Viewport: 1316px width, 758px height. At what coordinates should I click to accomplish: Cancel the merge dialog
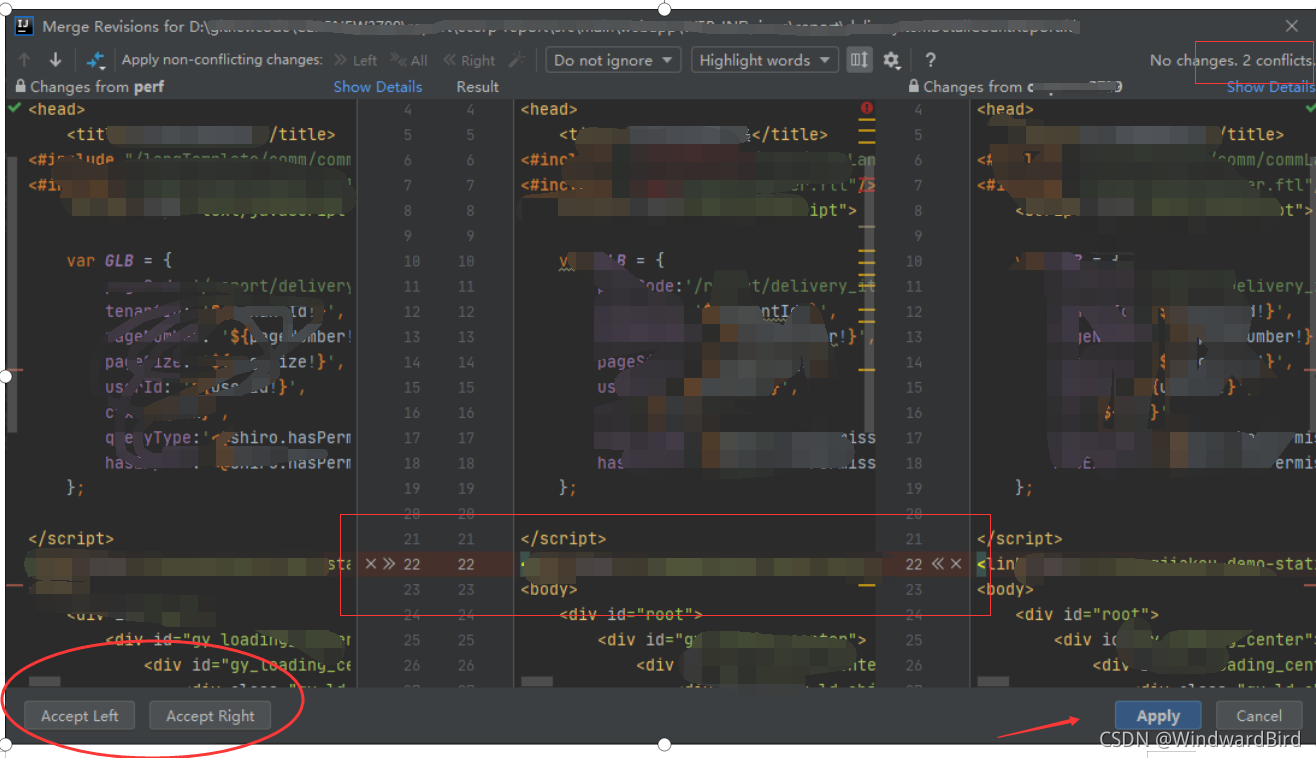point(1259,715)
